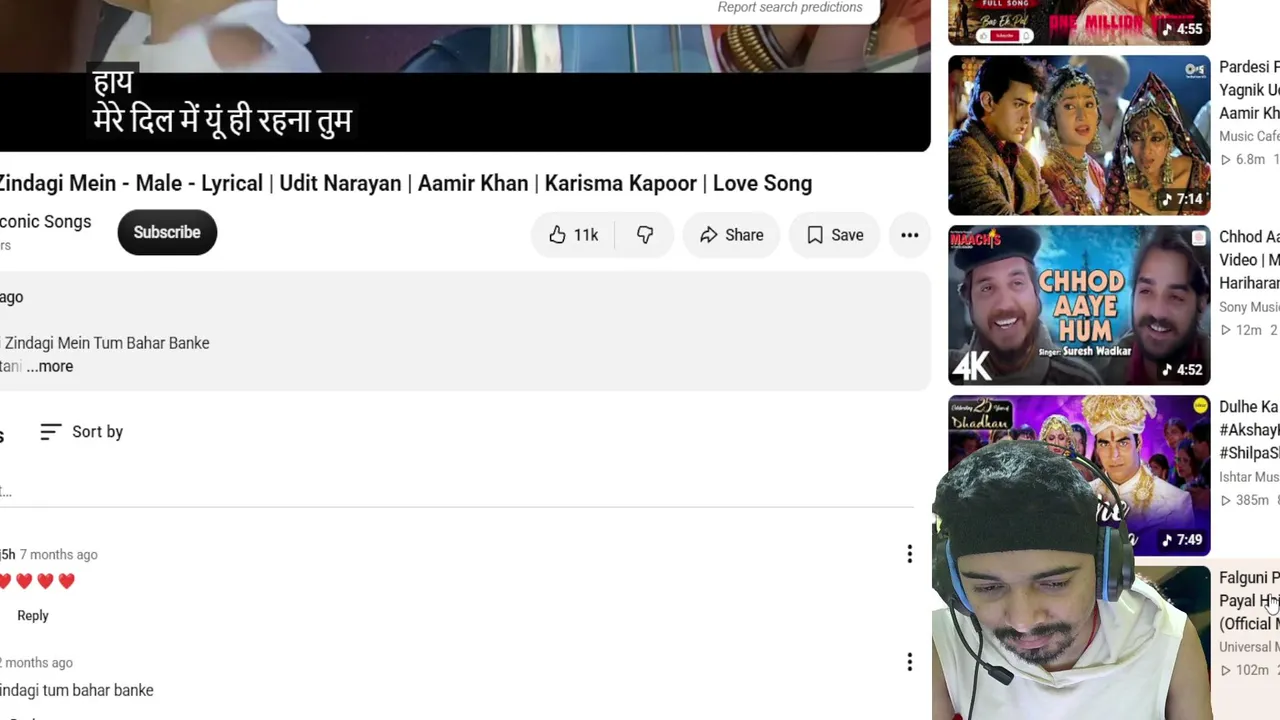Click the red hearts comment text
This screenshot has height=720, width=1280.
(x=38, y=581)
